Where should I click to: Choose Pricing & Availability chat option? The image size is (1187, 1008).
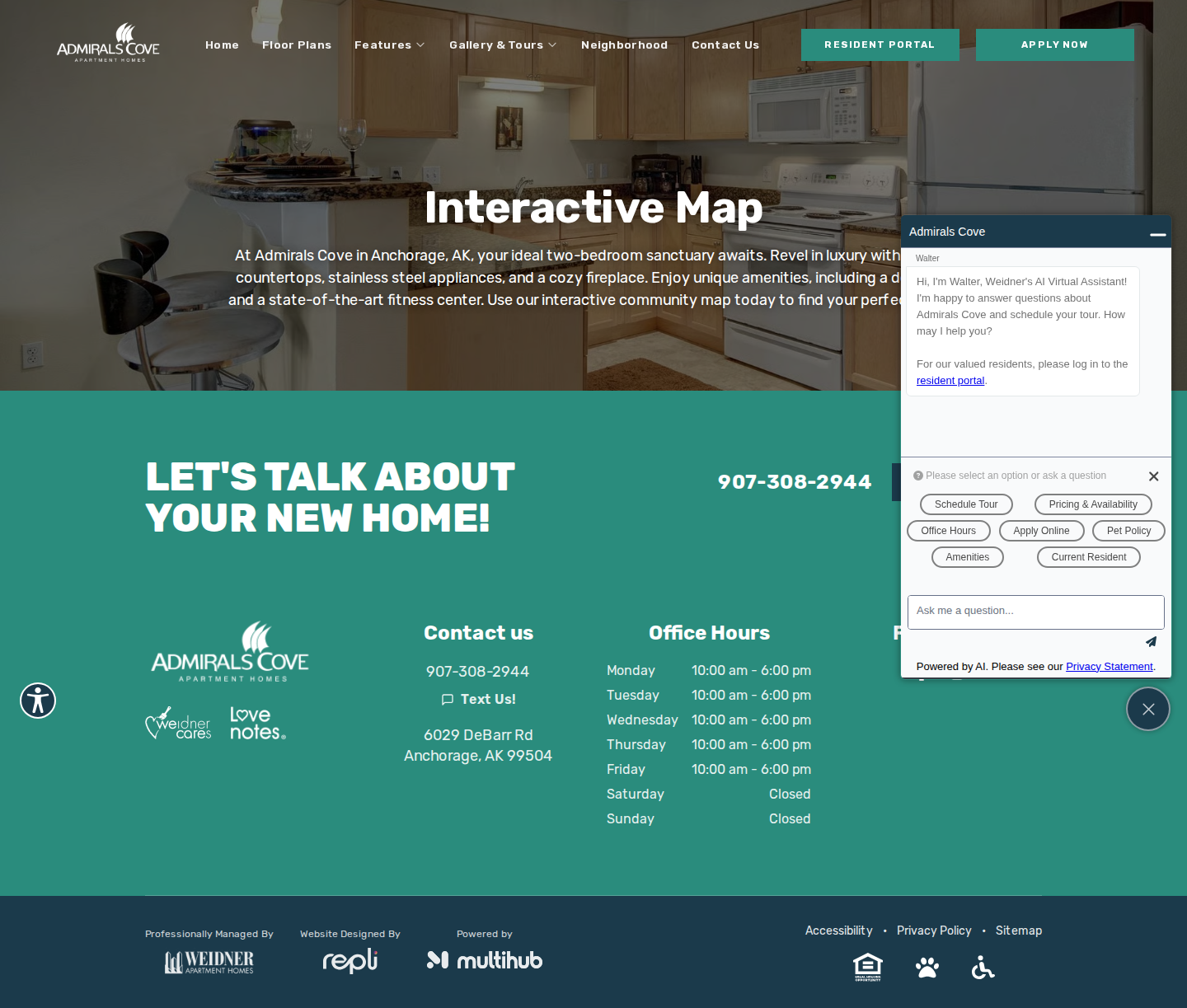(x=1093, y=504)
